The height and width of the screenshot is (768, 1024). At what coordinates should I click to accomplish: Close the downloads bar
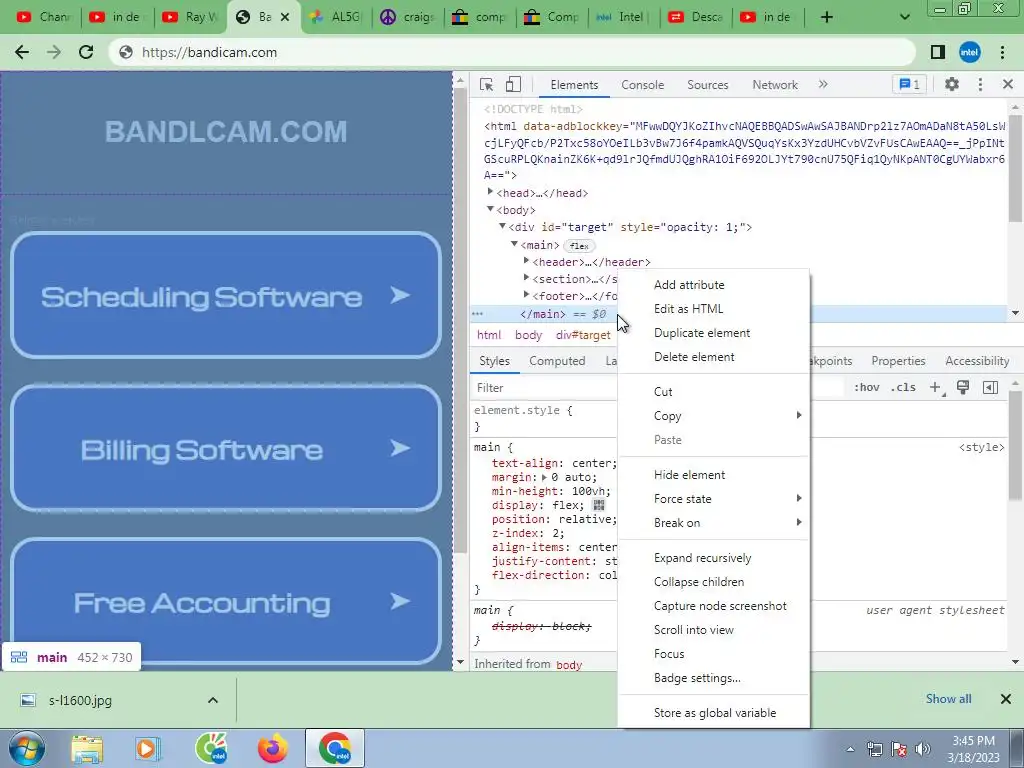pyautogui.click(x=1006, y=699)
